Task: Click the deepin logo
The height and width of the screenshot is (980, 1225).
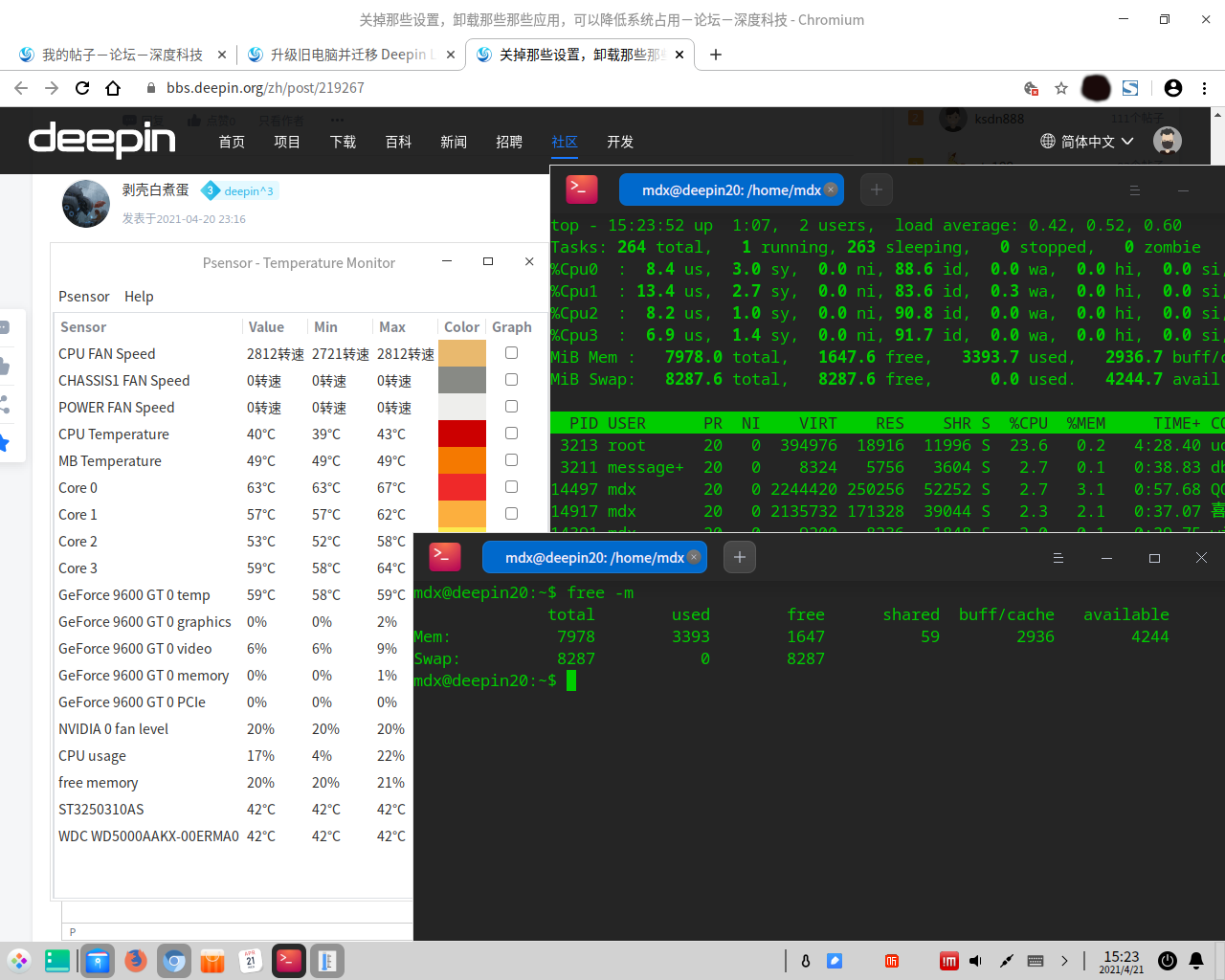Action: (102, 140)
